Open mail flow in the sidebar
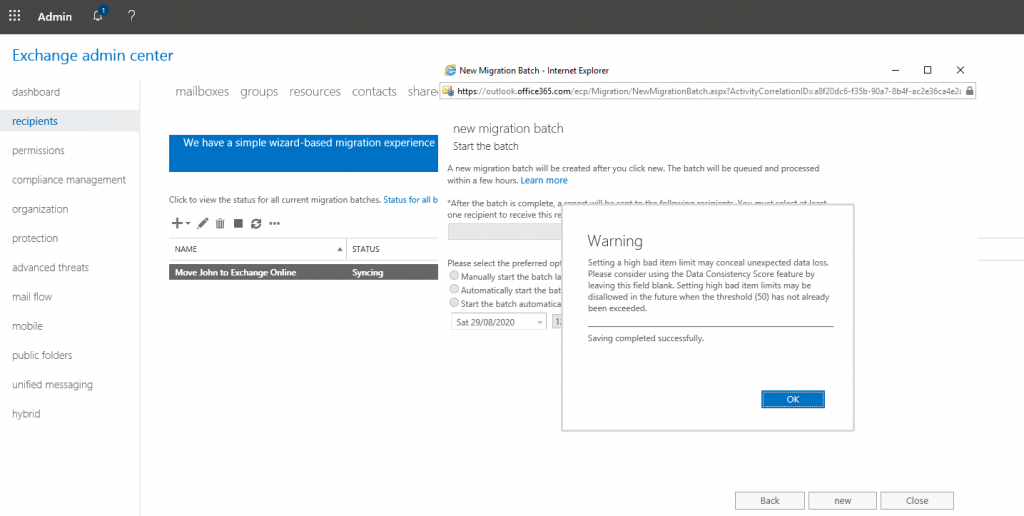1024x516 pixels. 31,297
